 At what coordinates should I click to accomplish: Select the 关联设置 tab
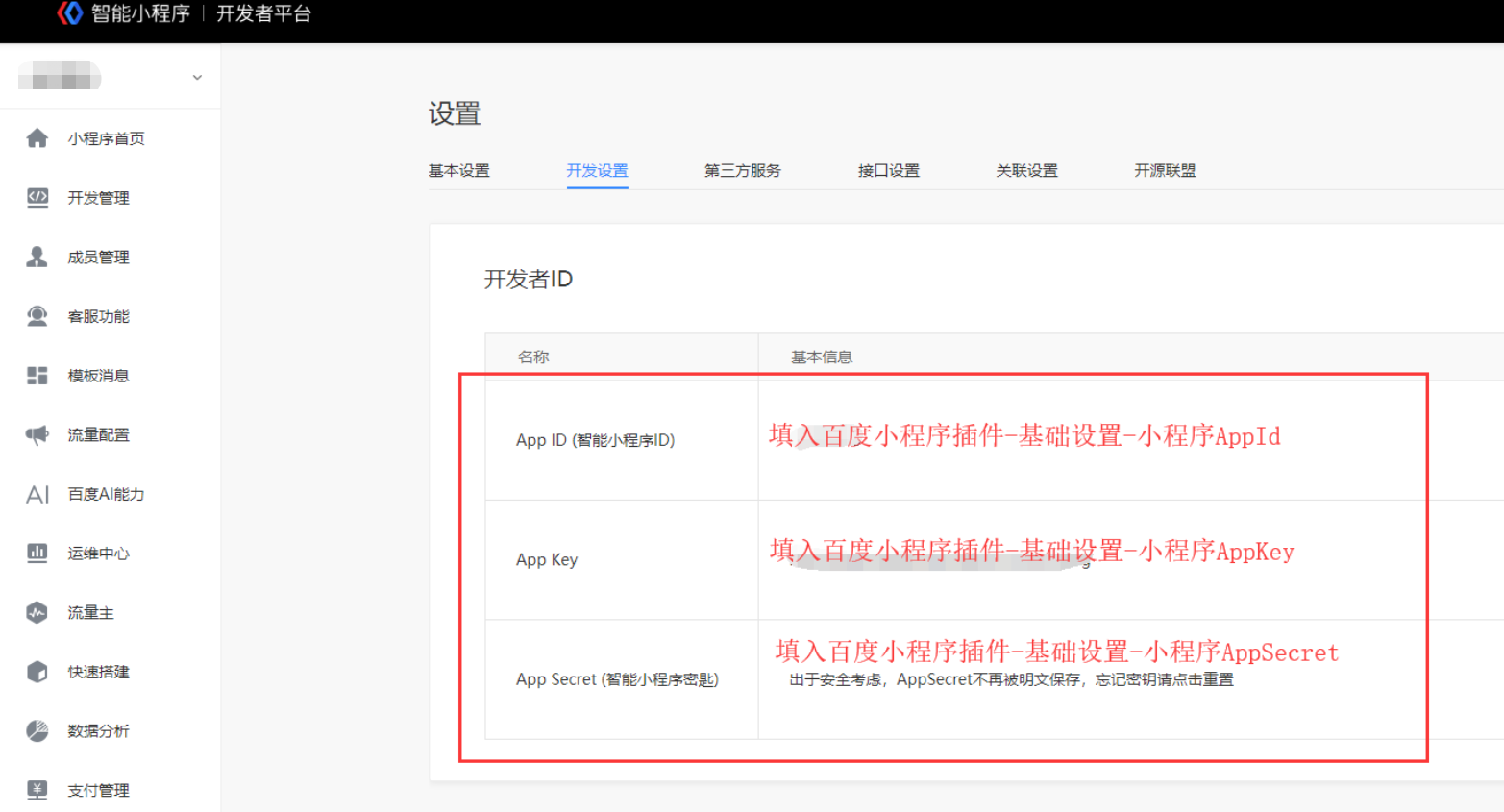coord(1026,171)
